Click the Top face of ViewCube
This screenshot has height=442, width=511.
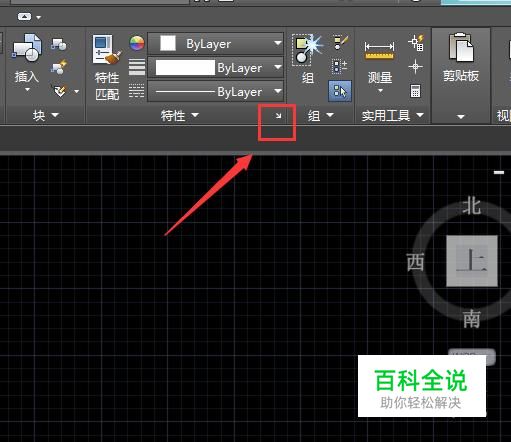tap(472, 261)
